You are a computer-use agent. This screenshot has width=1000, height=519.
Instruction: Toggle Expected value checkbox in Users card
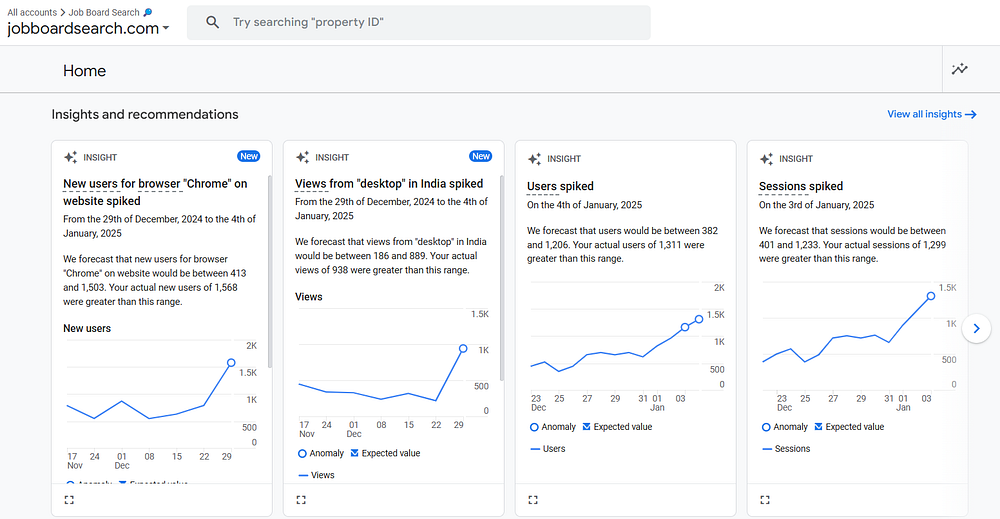(x=587, y=427)
